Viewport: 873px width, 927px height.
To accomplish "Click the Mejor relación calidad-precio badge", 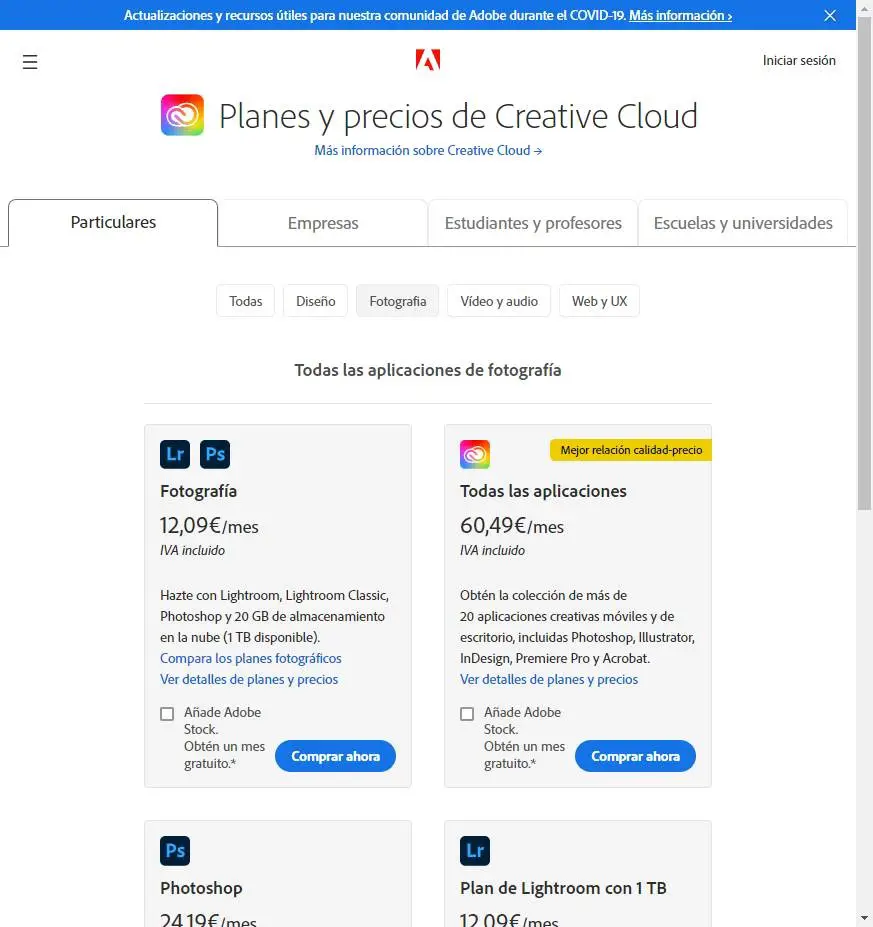I will [x=631, y=450].
